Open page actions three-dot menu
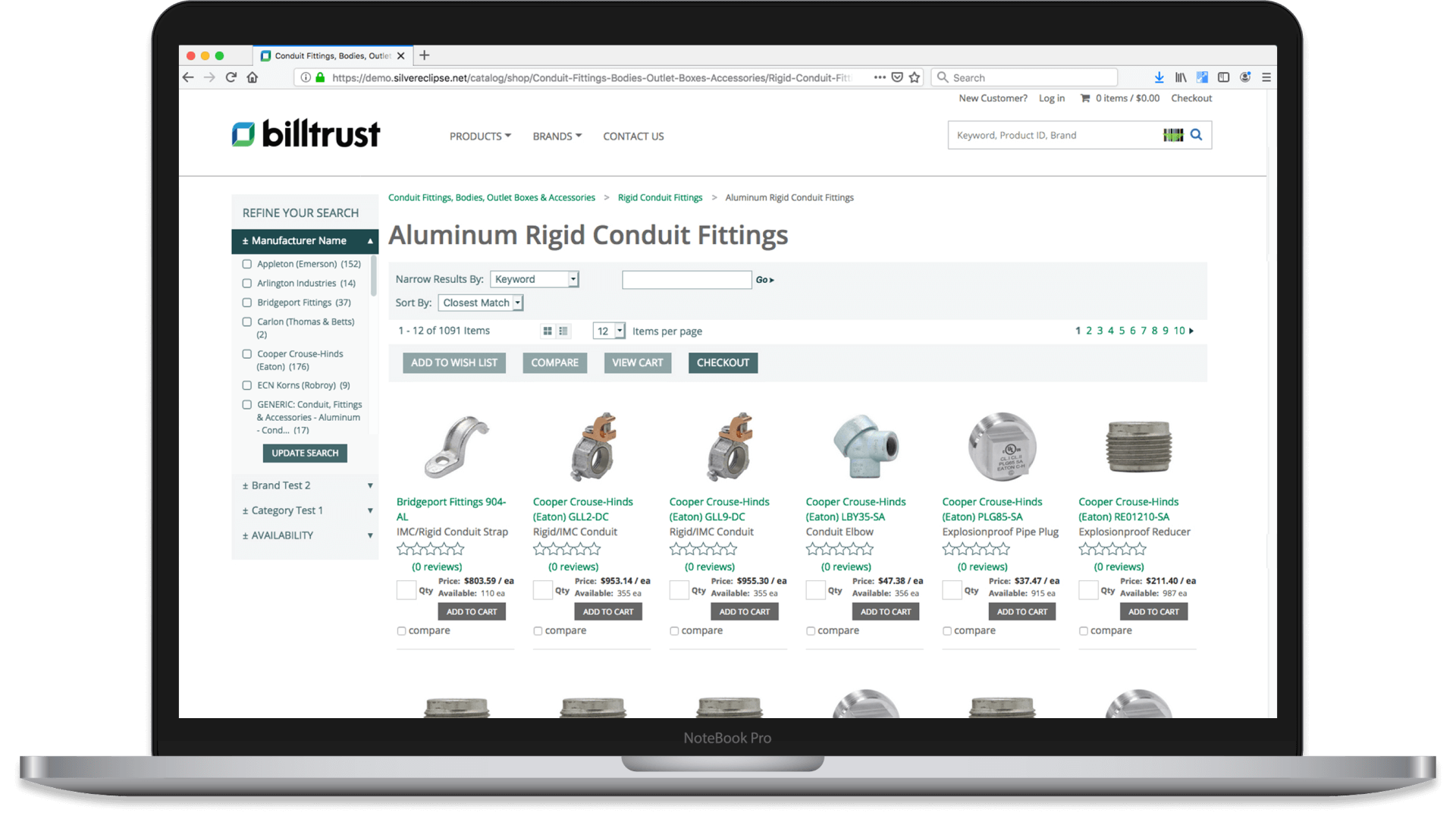Viewport: 1456px width, 819px height. [x=880, y=77]
